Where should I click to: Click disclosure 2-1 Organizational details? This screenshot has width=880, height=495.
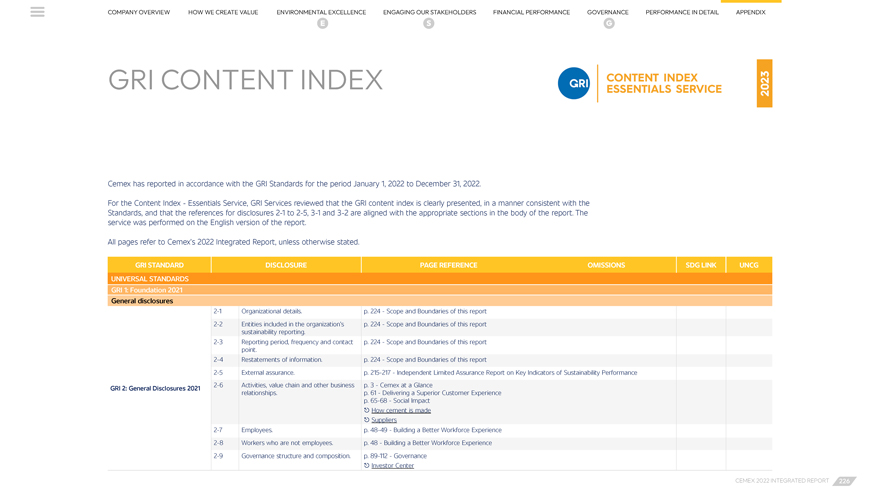pyautogui.click(x=272, y=311)
